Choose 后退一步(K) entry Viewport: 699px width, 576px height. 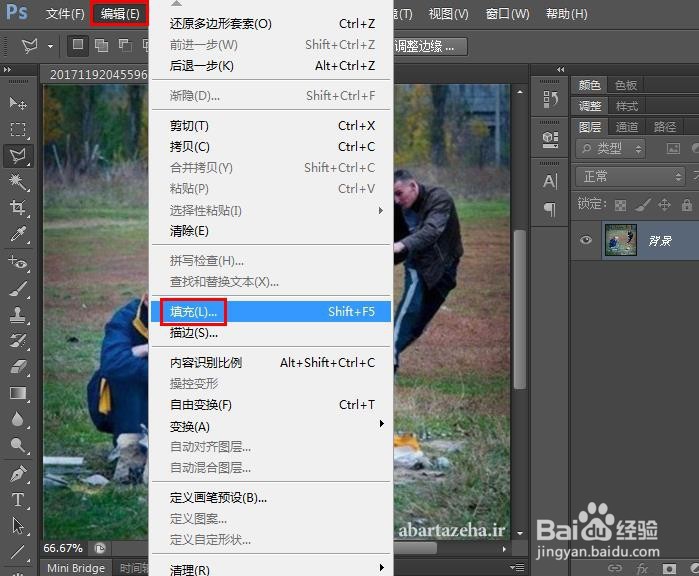(271, 66)
